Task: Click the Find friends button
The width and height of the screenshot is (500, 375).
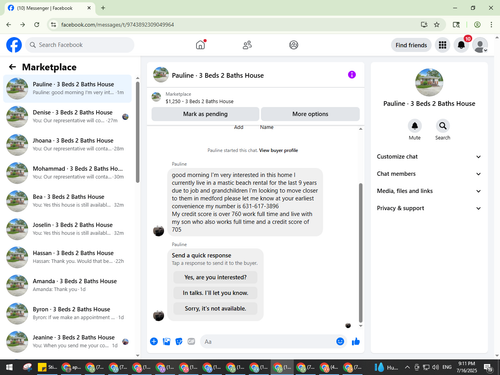Action: tap(411, 45)
